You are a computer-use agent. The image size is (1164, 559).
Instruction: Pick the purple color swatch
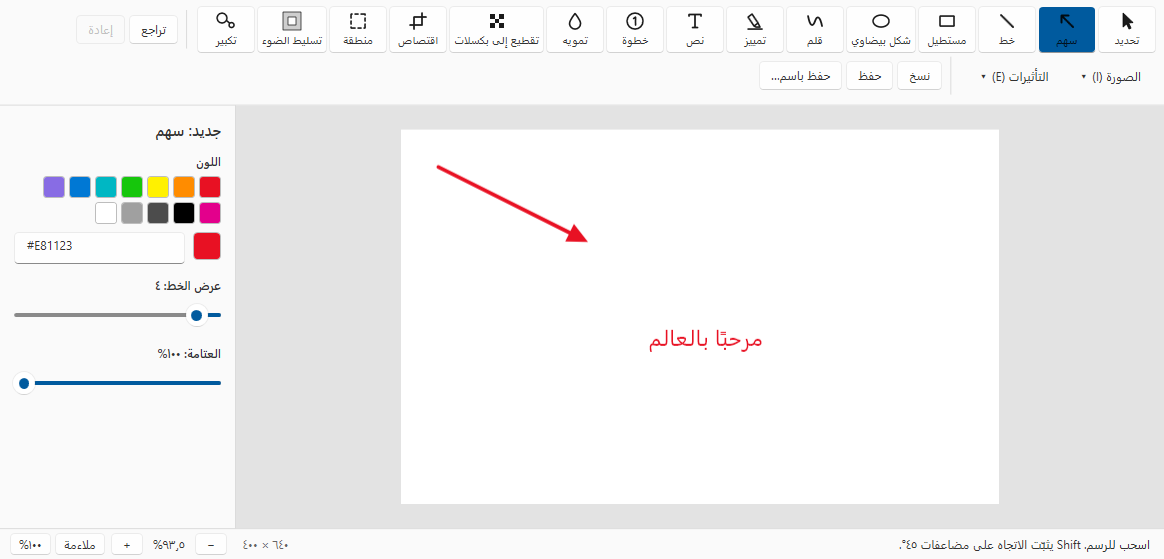coord(54,187)
